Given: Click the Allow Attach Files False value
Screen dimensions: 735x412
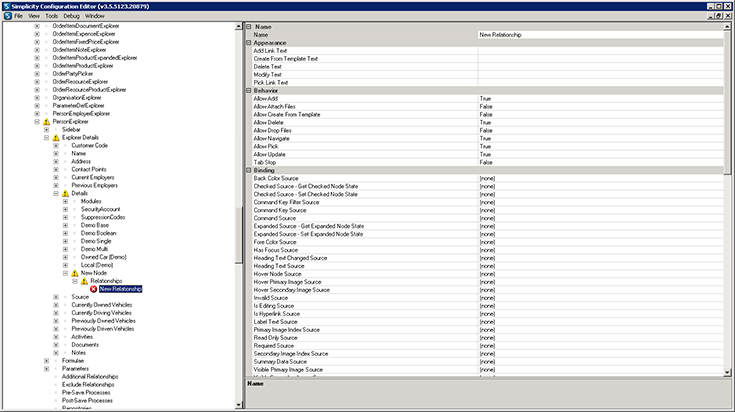Looking at the screenshot, I should pos(600,106).
